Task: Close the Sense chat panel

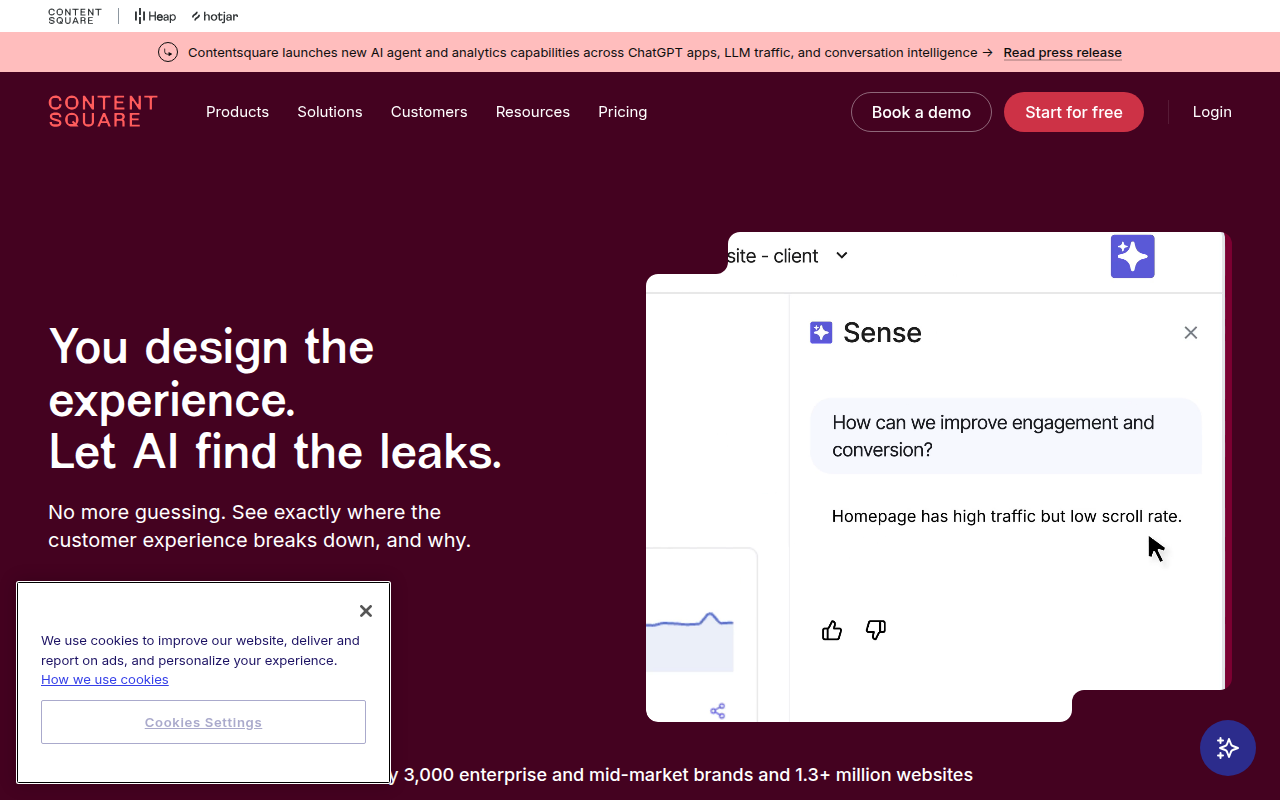Action: coord(1190,333)
